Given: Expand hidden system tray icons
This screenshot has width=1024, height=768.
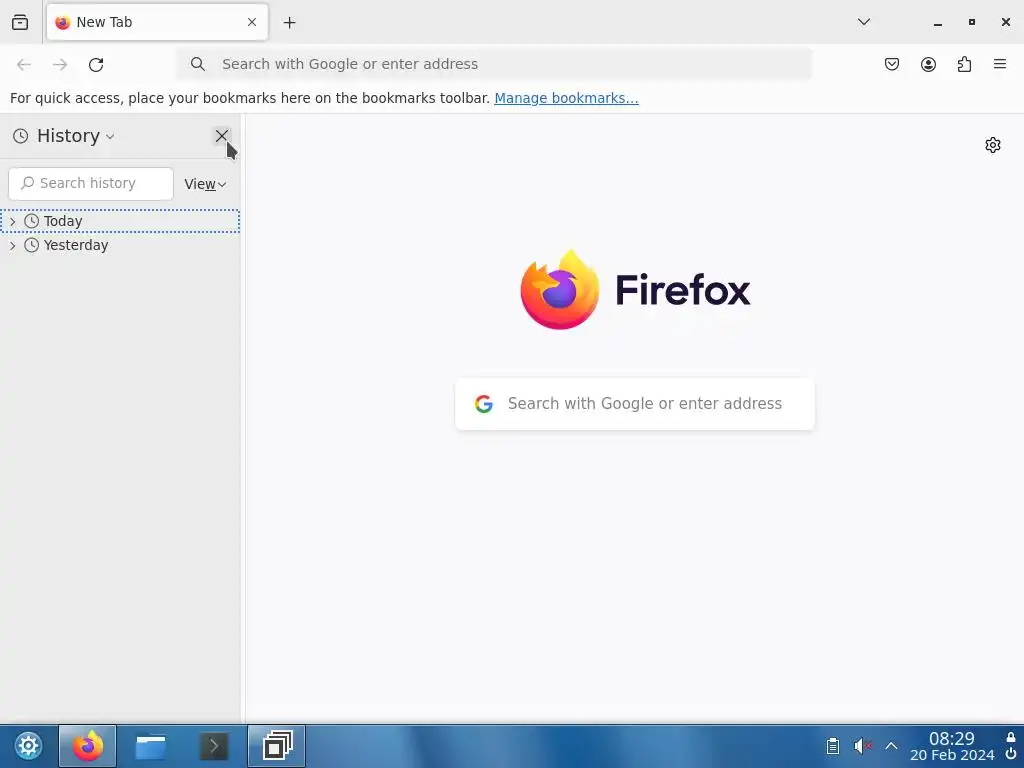Looking at the screenshot, I should [x=891, y=746].
